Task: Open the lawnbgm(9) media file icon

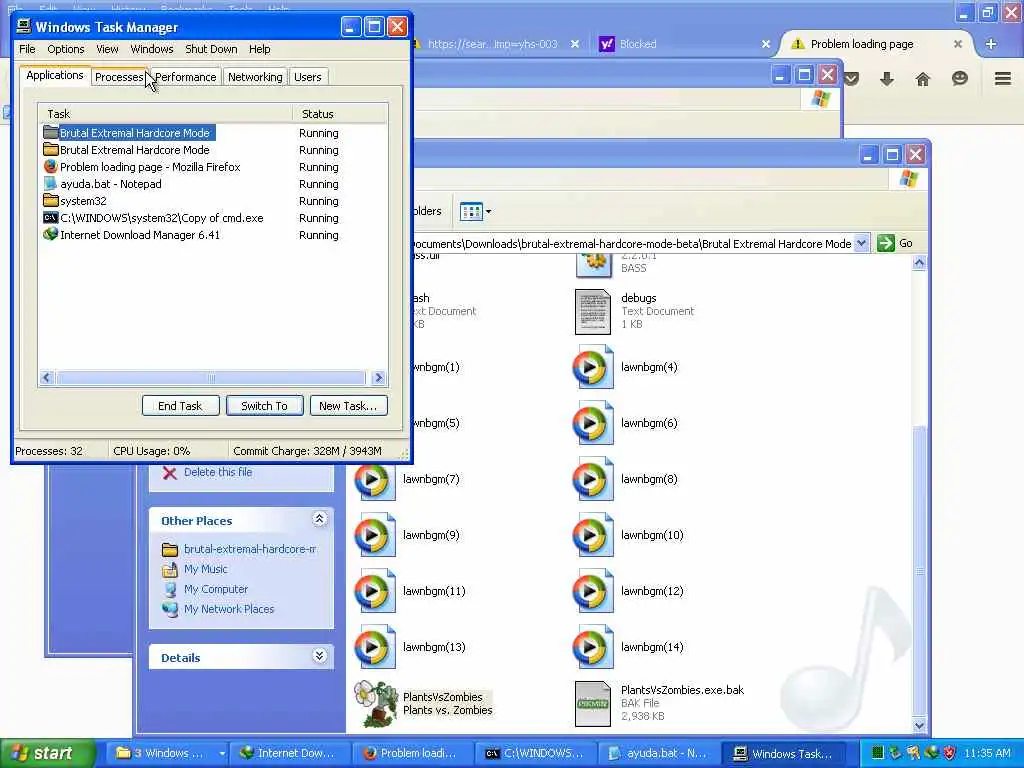Action: (374, 536)
